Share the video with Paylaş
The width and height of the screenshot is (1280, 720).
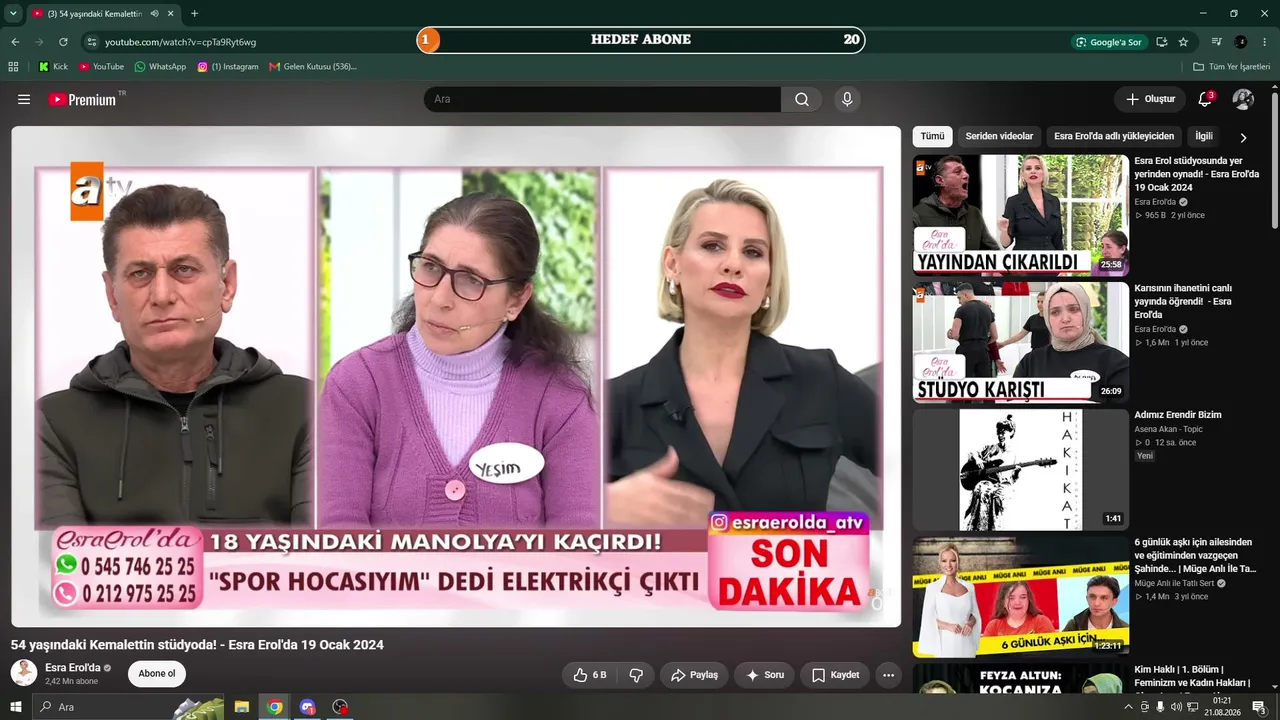[694, 675]
